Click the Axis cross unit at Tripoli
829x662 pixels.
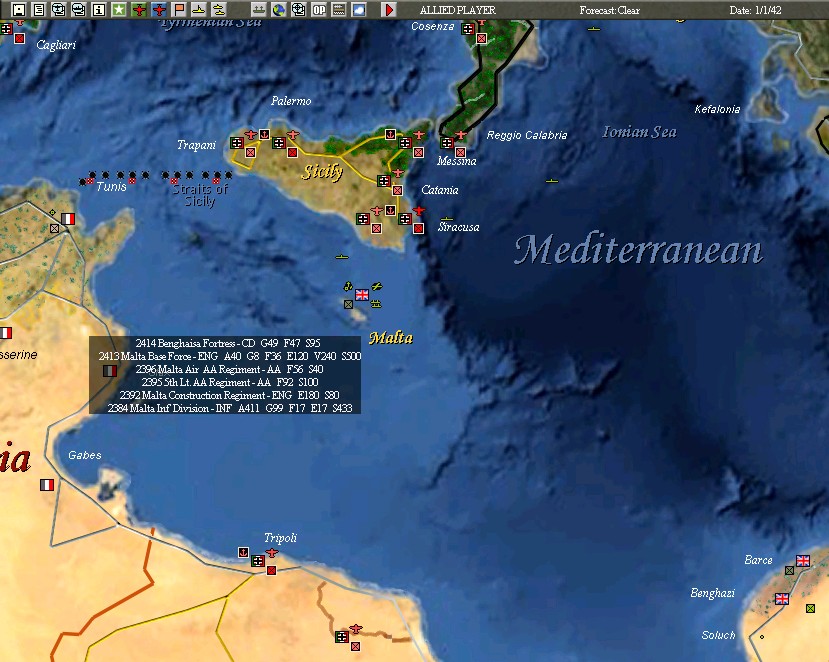pyautogui.click(x=258, y=561)
